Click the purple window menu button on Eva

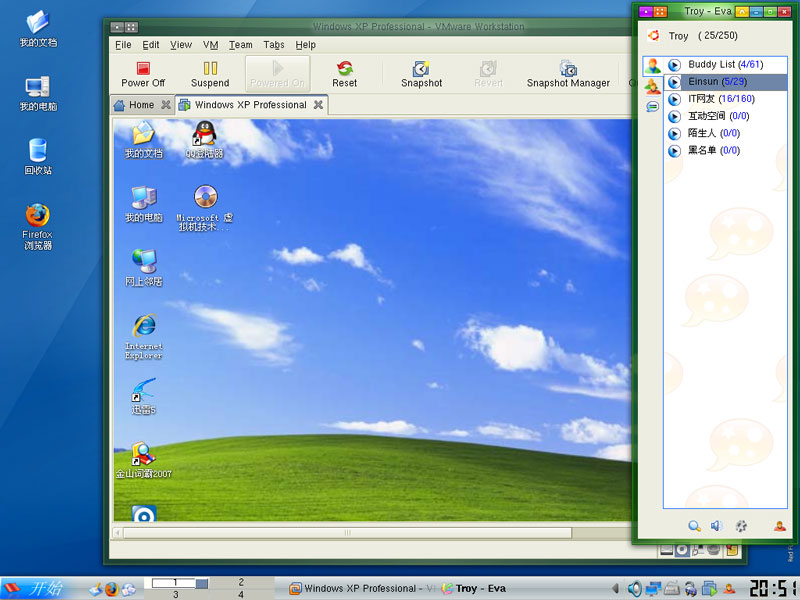[646, 11]
